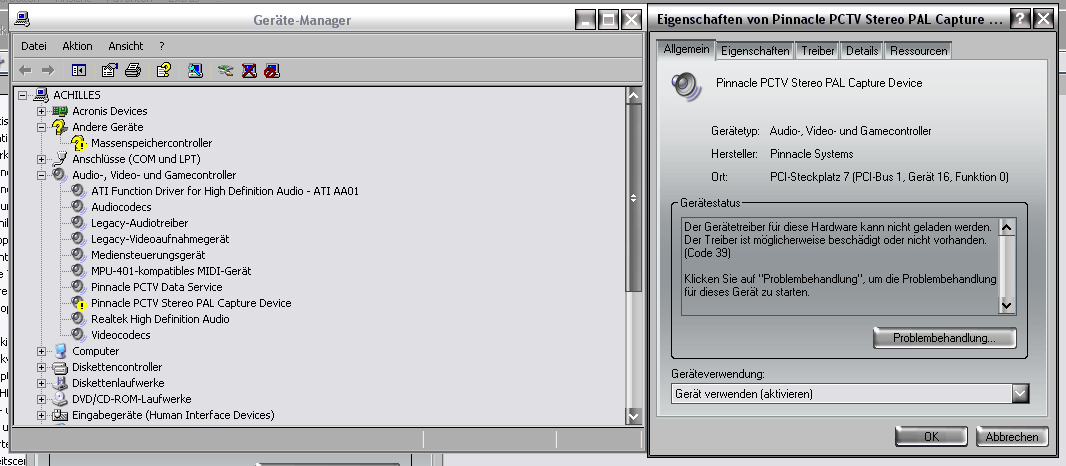Expand the Diskettencontroller node
The width and height of the screenshot is (1066, 466).
pos(41,367)
